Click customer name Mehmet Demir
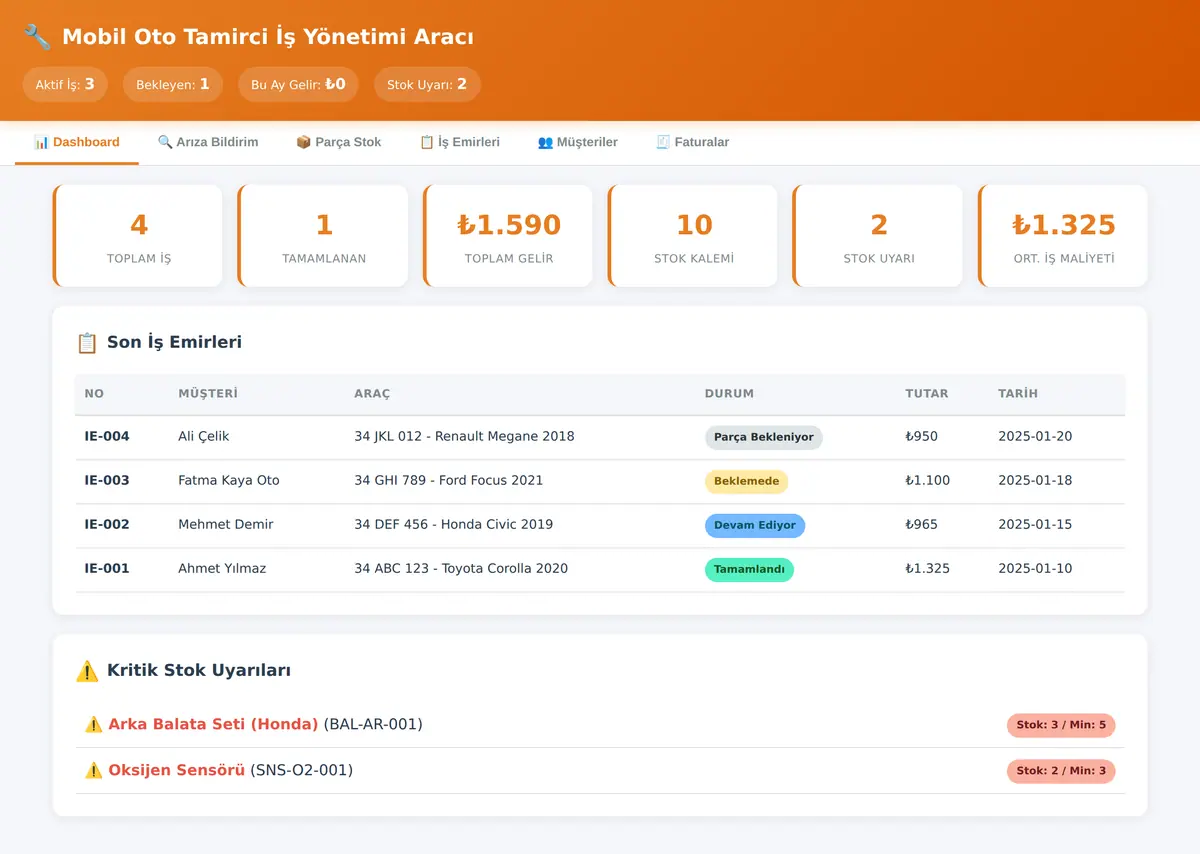Image resolution: width=1200 pixels, height=854 pixels. point(226,524)
